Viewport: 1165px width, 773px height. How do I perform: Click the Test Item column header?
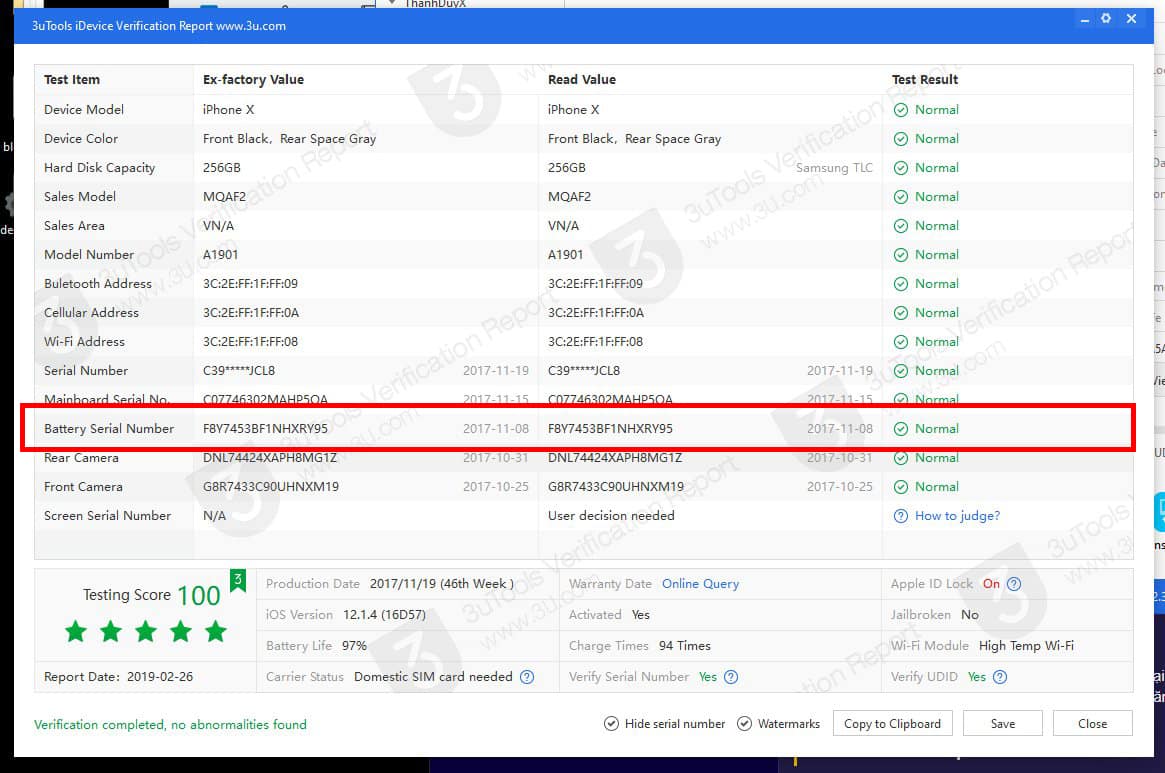[72, 80]
